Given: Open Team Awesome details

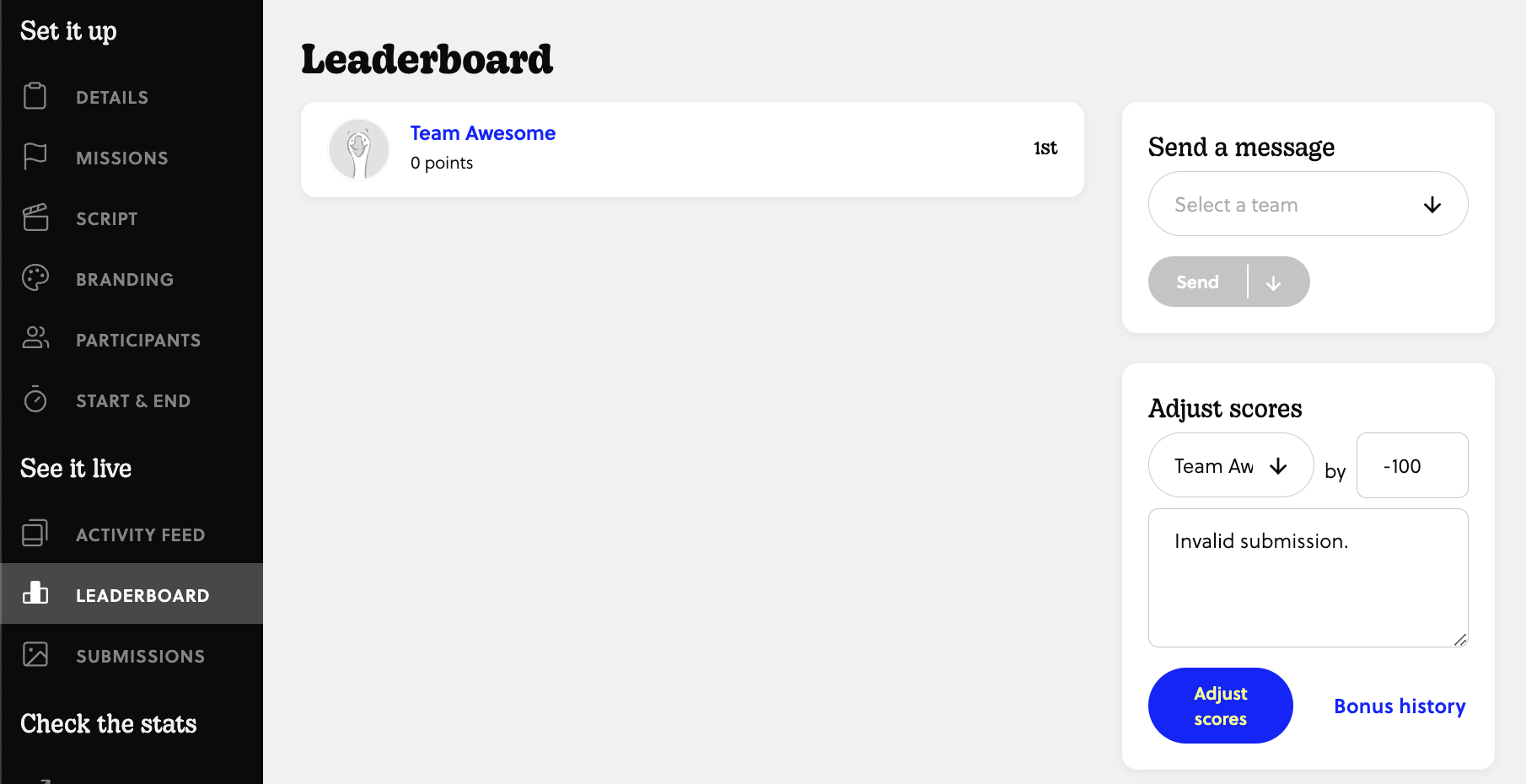Looking at the screenshot, I should pos(482,132).
